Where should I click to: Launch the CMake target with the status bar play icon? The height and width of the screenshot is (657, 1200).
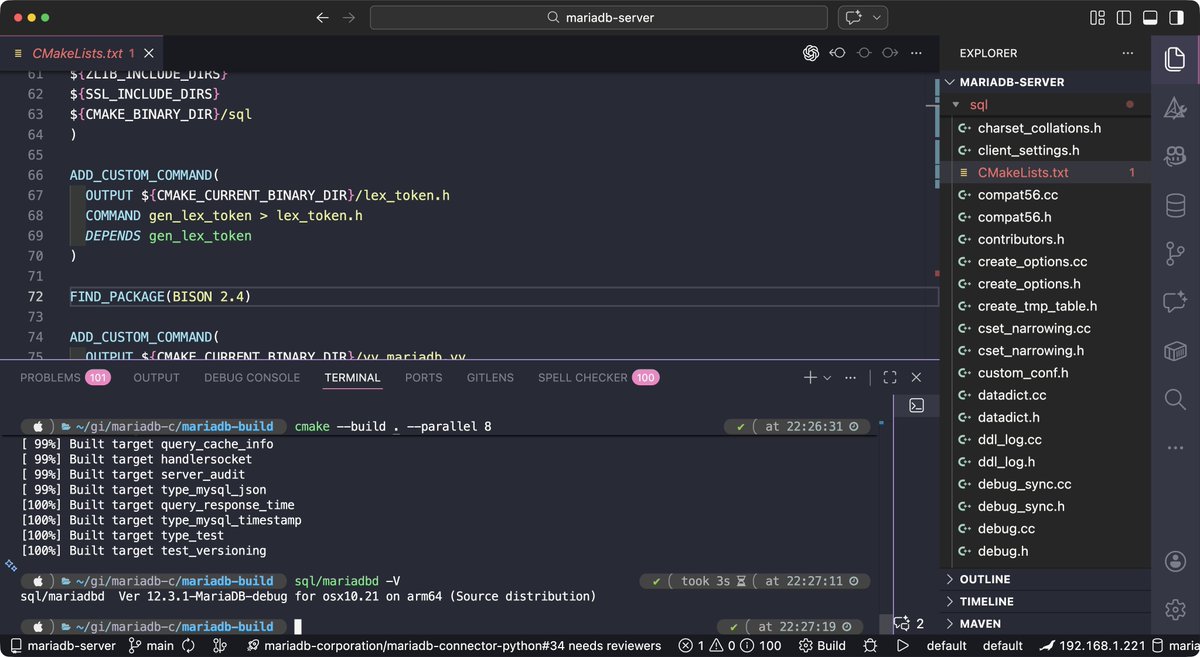(x=902, y=646)
